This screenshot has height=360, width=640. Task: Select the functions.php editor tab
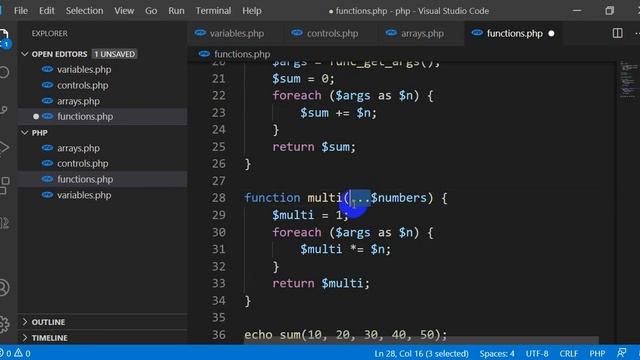pyautogui.click(x=514, y=33)
